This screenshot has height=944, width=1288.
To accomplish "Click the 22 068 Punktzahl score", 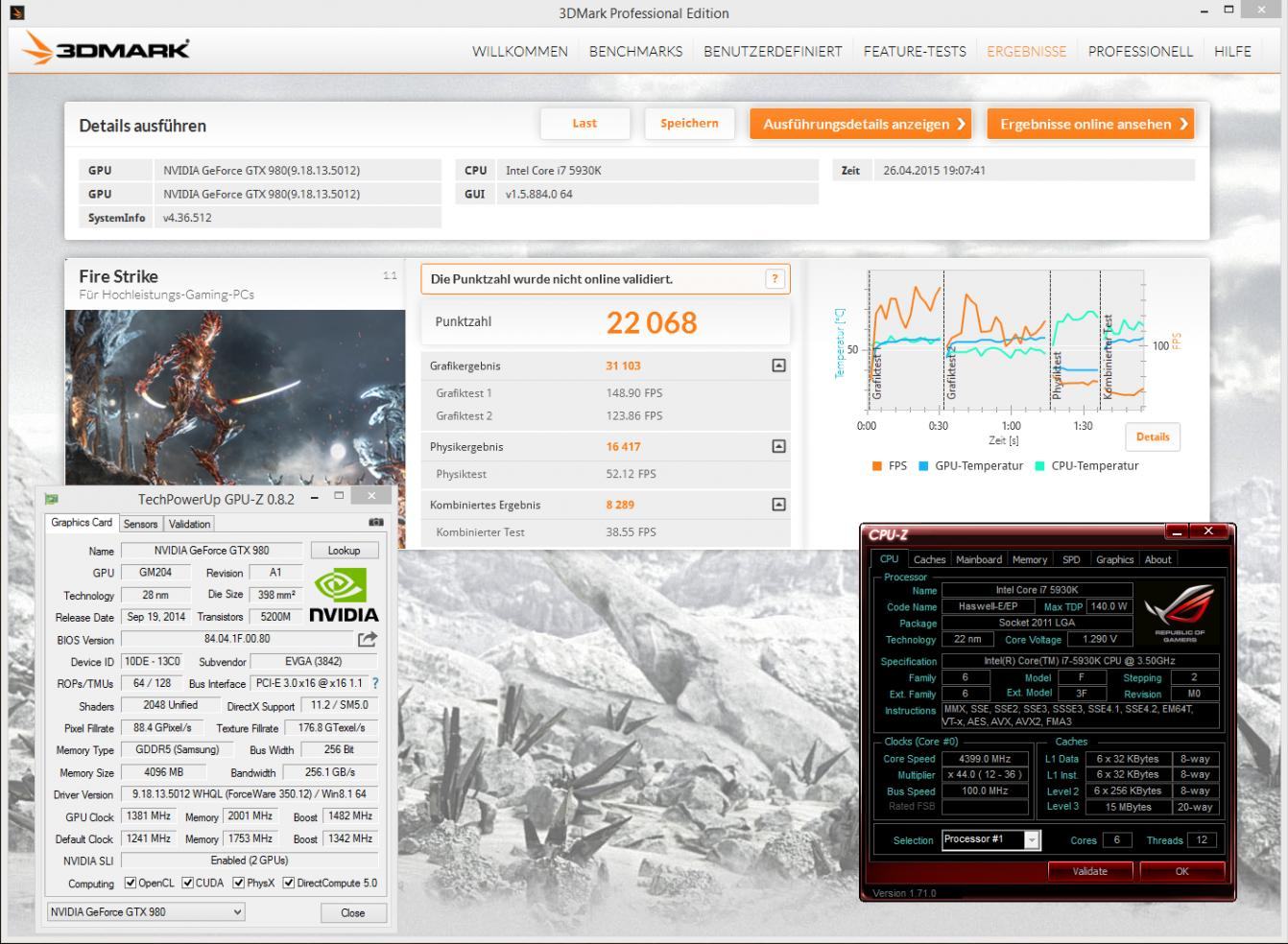I will tap(652, 323).
